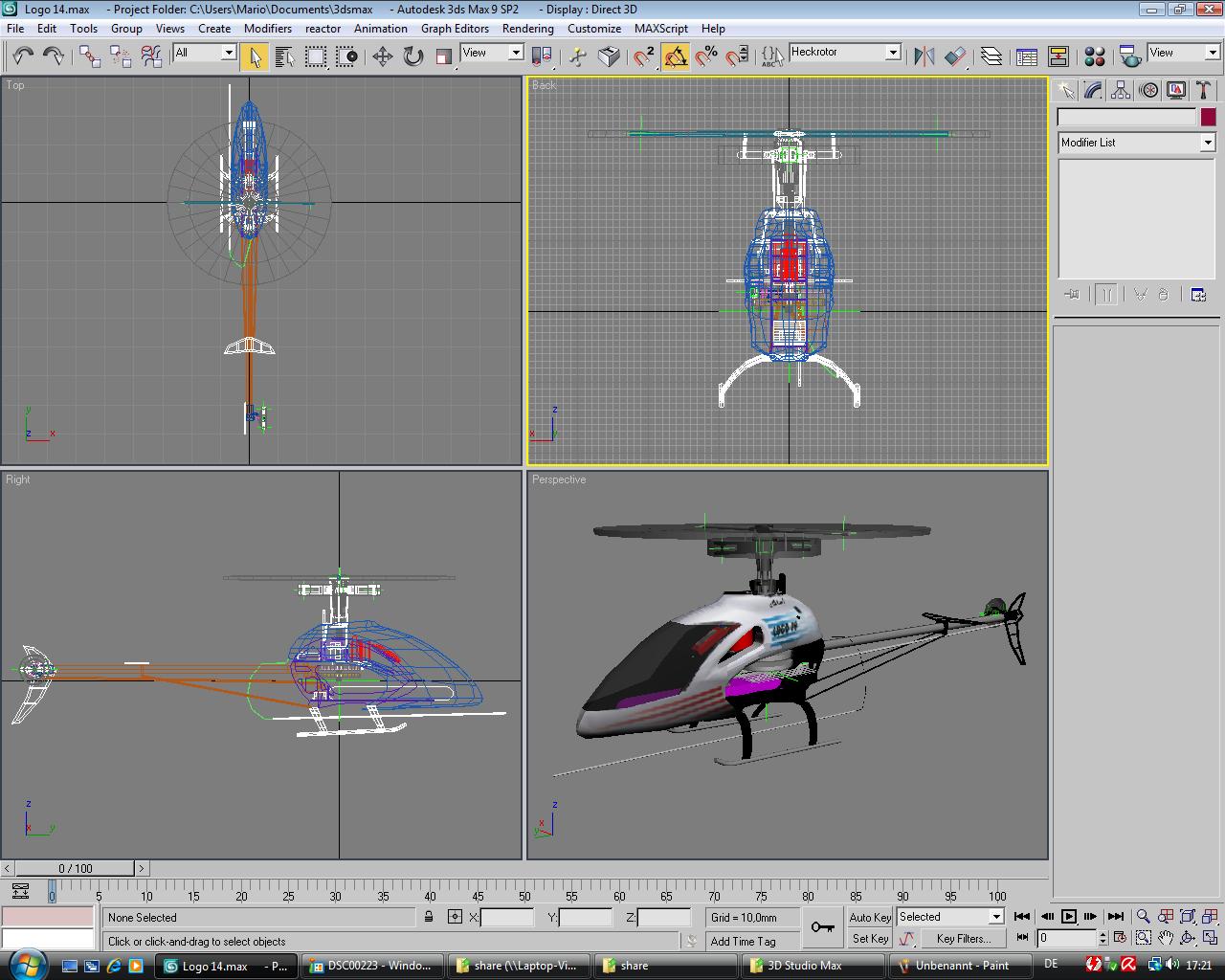
Task: Click the X coordinate input field
Action: (x=507, y=917)
